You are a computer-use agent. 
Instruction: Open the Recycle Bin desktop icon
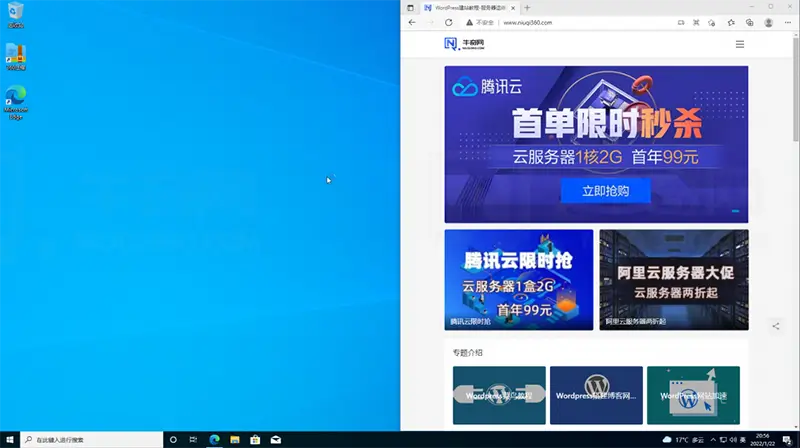coord(15,14)
